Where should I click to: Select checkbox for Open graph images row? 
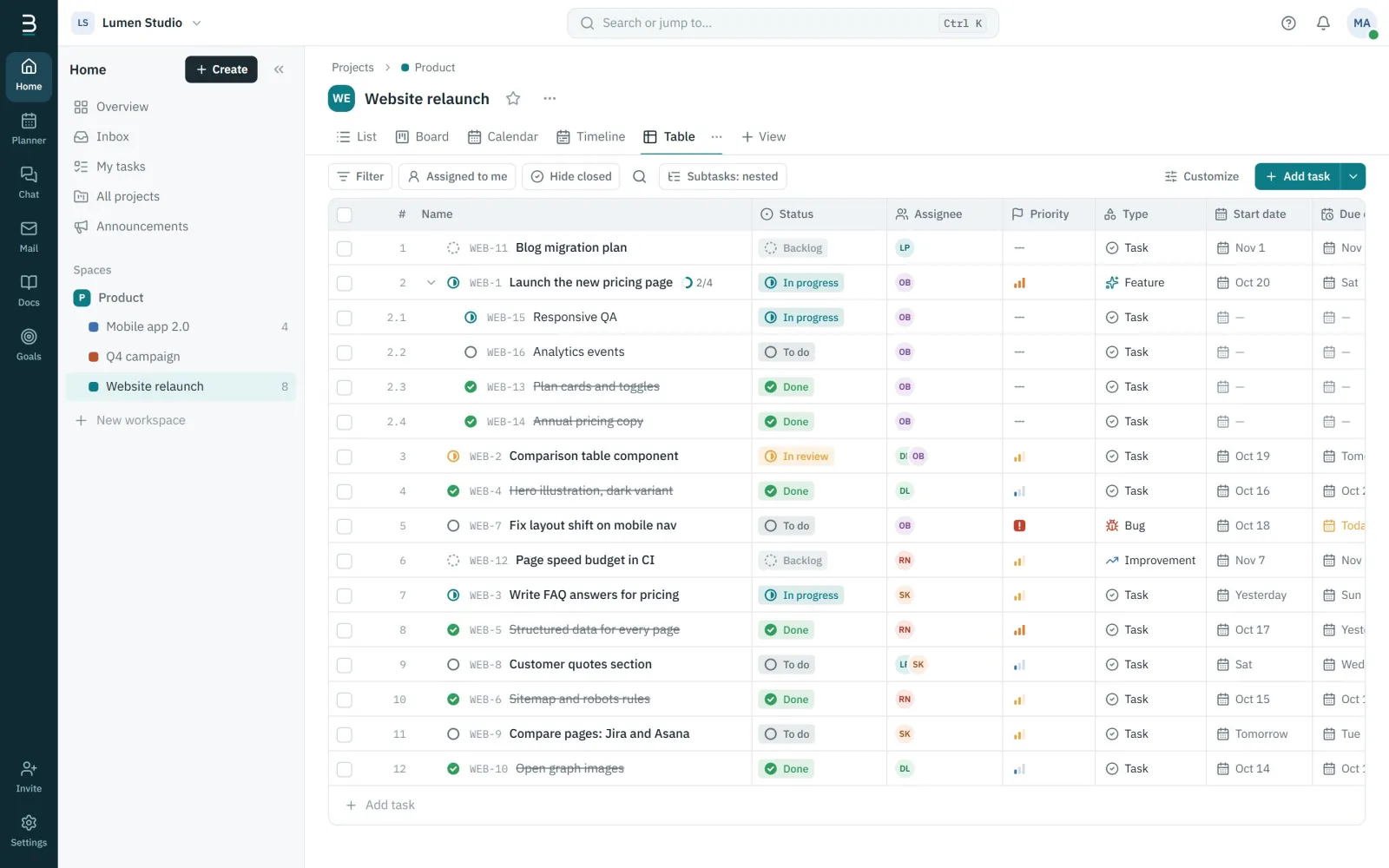click(x=345, y=769)
